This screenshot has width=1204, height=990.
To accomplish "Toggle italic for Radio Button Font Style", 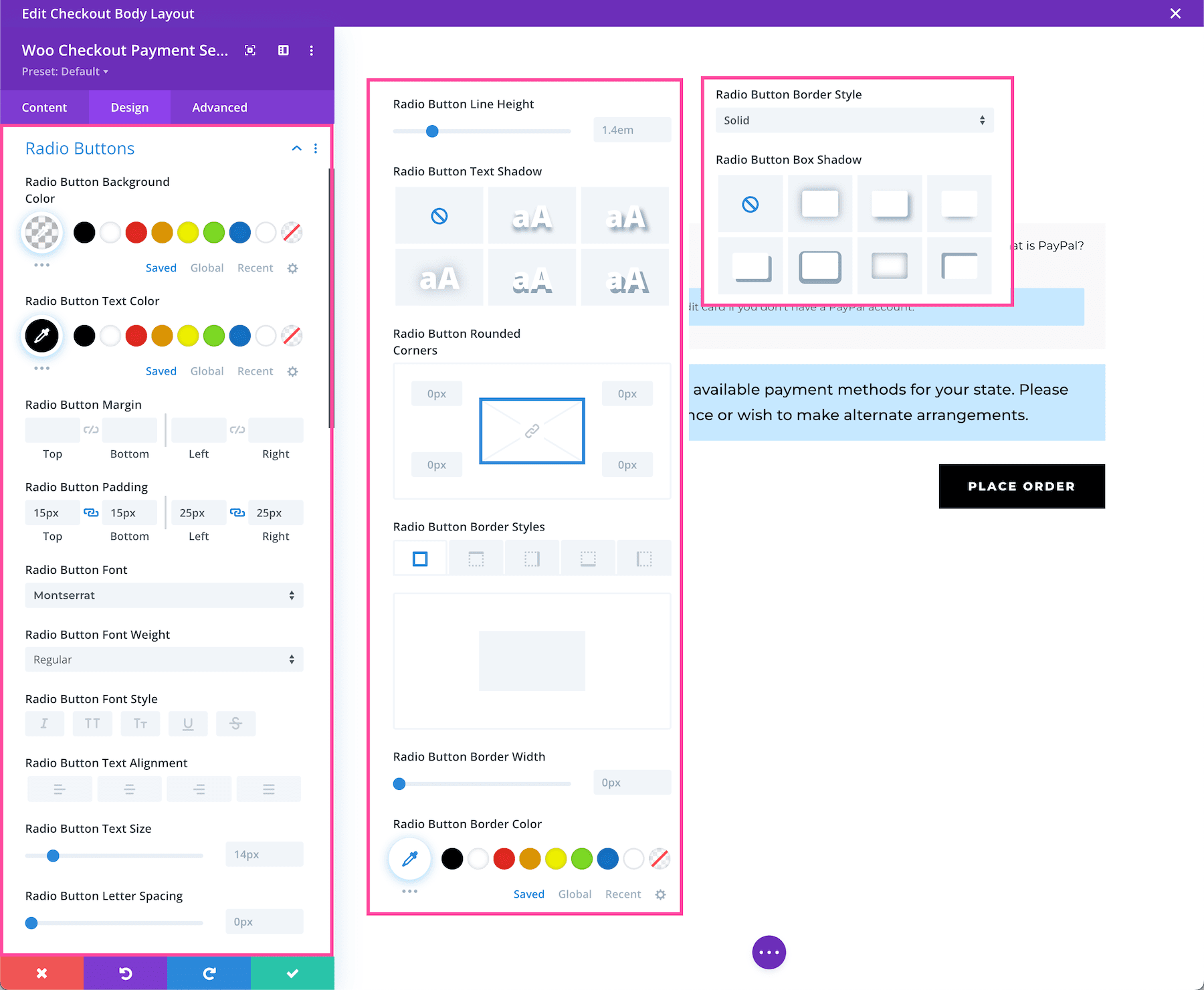I will [x=44, y=723].
